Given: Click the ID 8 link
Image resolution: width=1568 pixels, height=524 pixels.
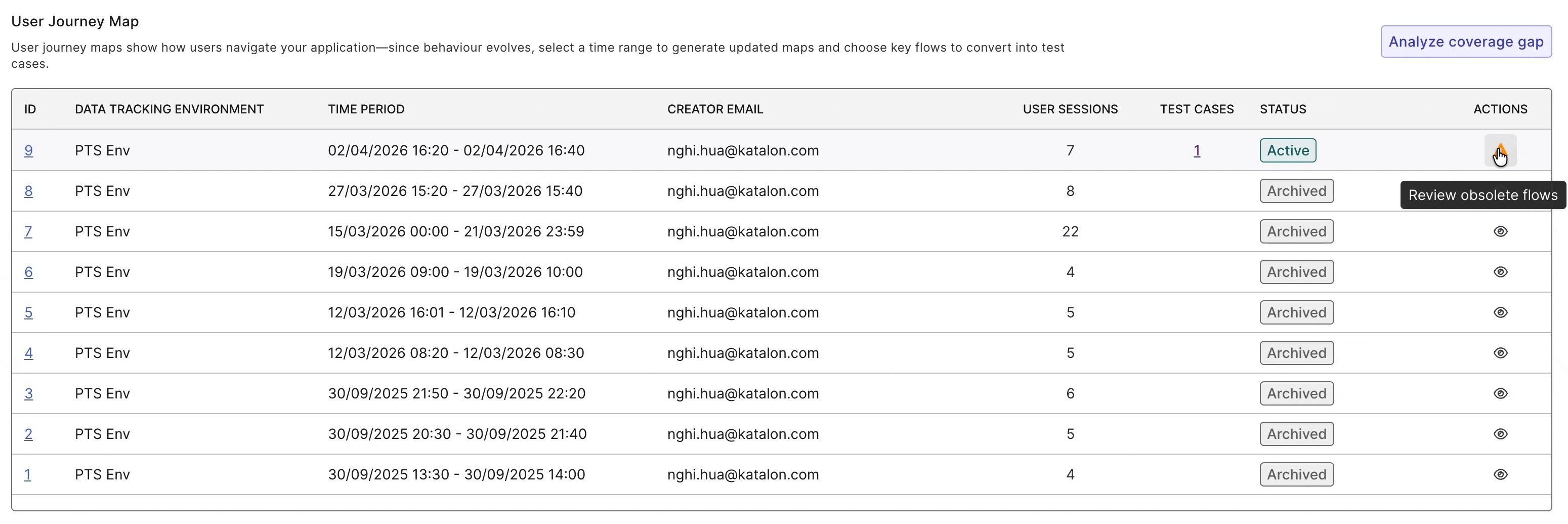Looking at the screenshot, I should tap(29, 191).
